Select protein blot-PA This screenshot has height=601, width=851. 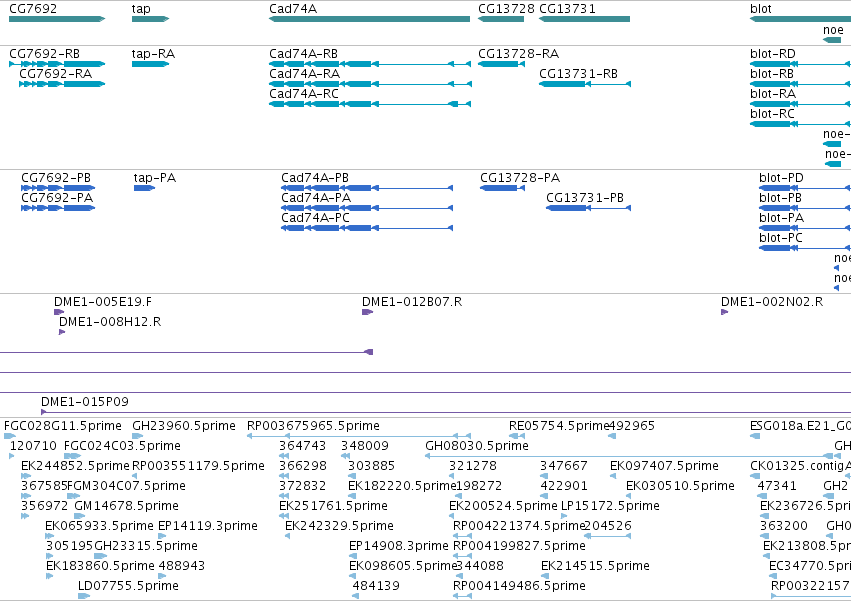point(805,228)
